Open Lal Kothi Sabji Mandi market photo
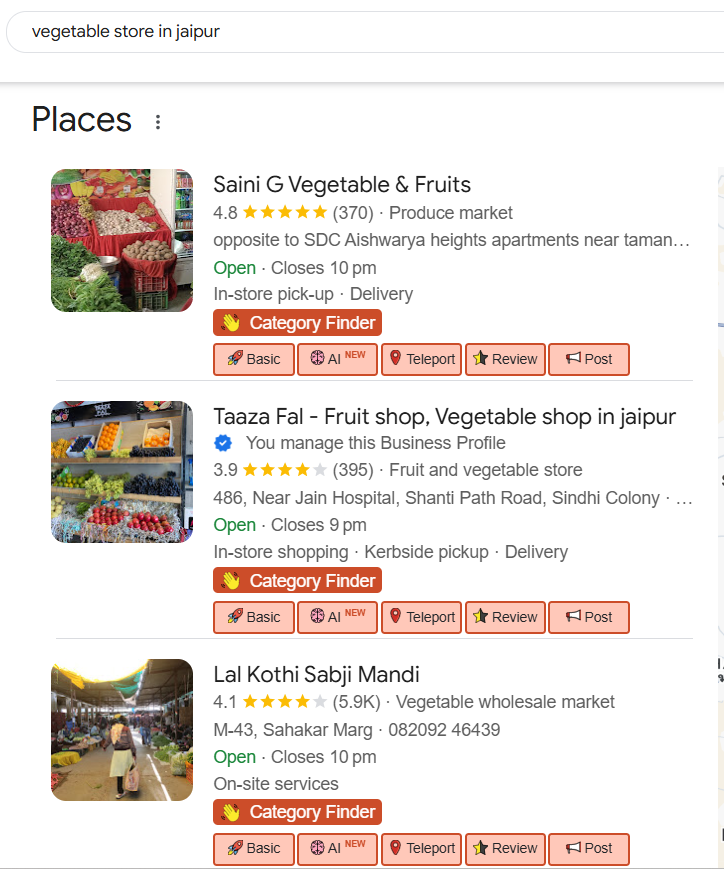Viewport: 724px width, 869px height. [x=122, y=730]
